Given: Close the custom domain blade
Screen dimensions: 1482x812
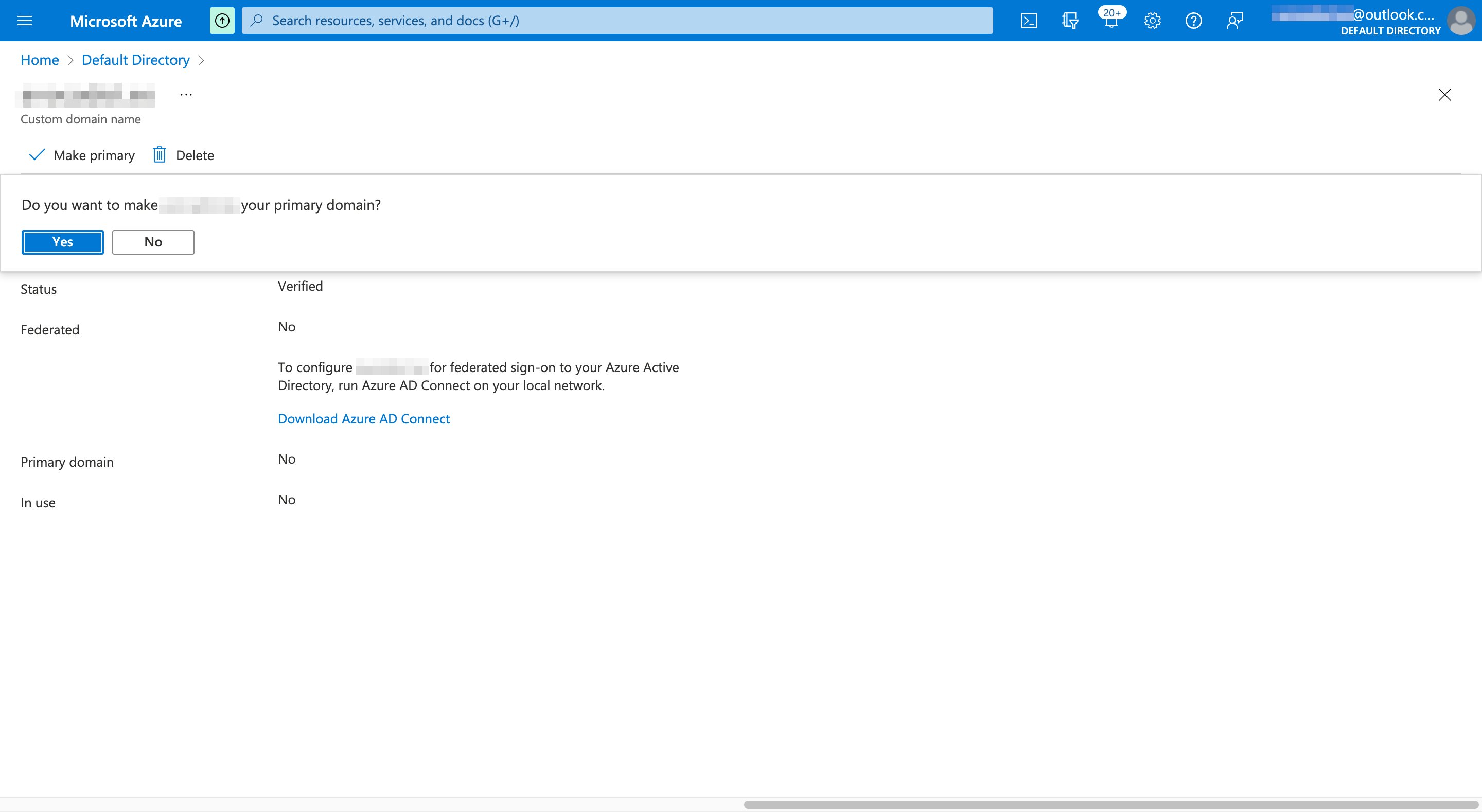Looking at the screenshot, I should coord(1444,95).
